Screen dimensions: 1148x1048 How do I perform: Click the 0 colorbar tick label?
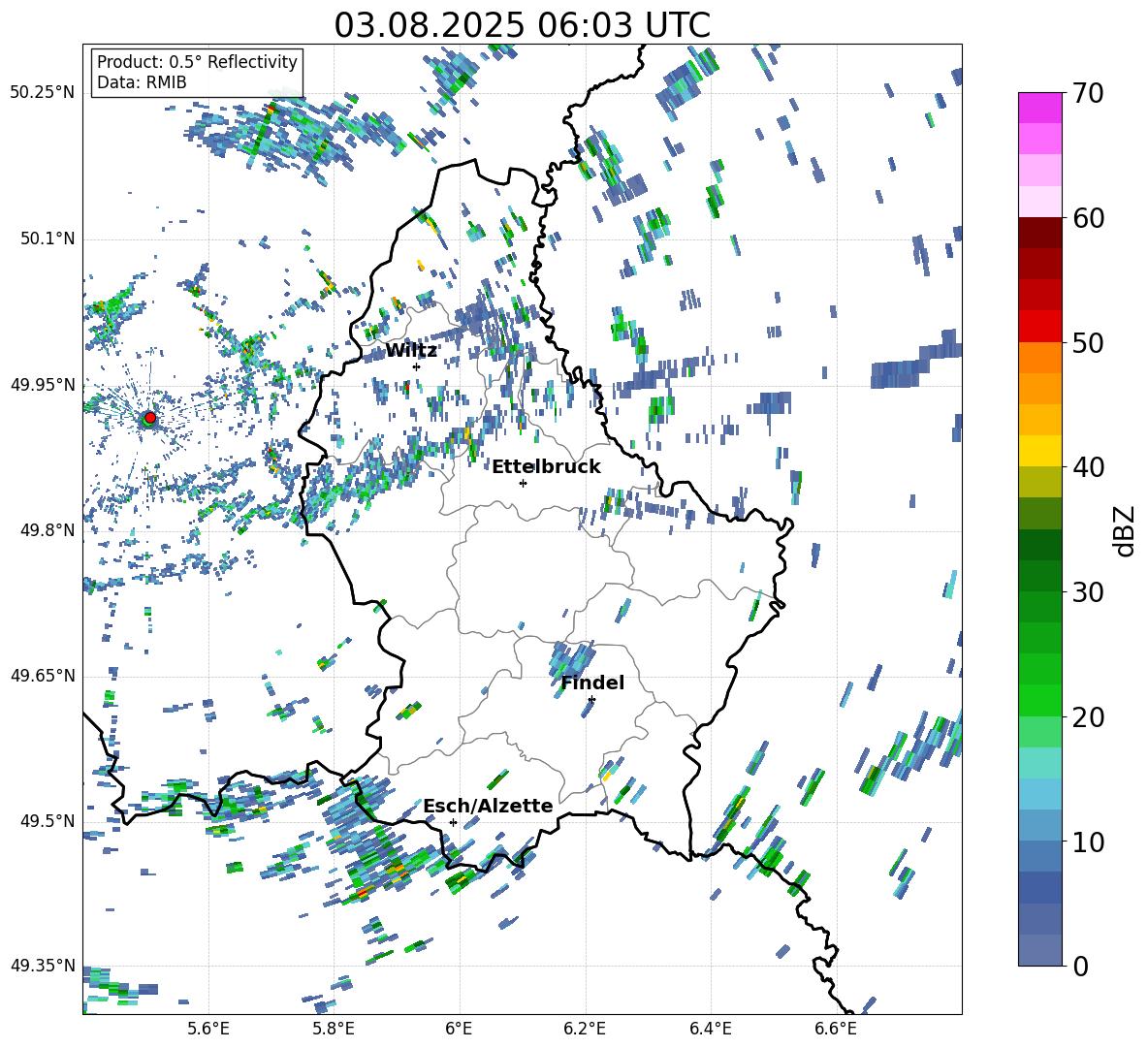(x=1080, y=966)
